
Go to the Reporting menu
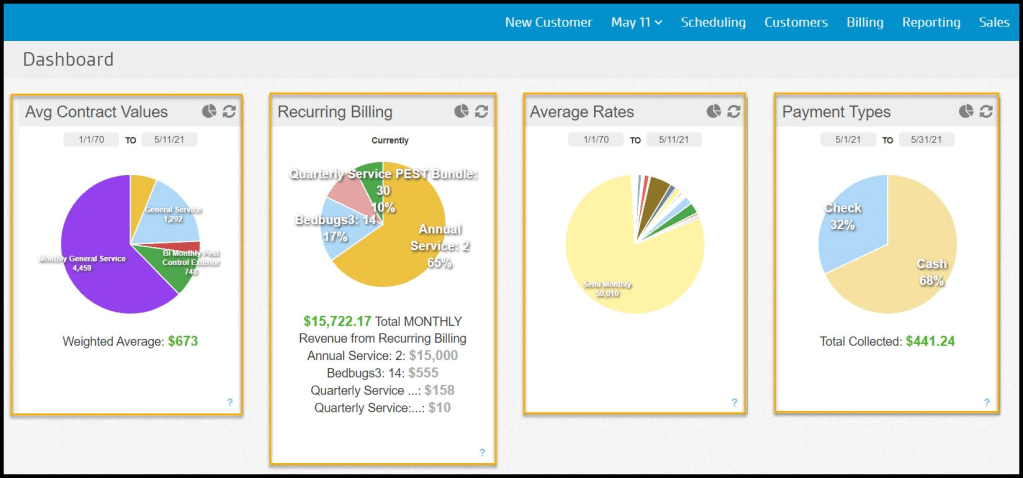click(x=930, y=22)
